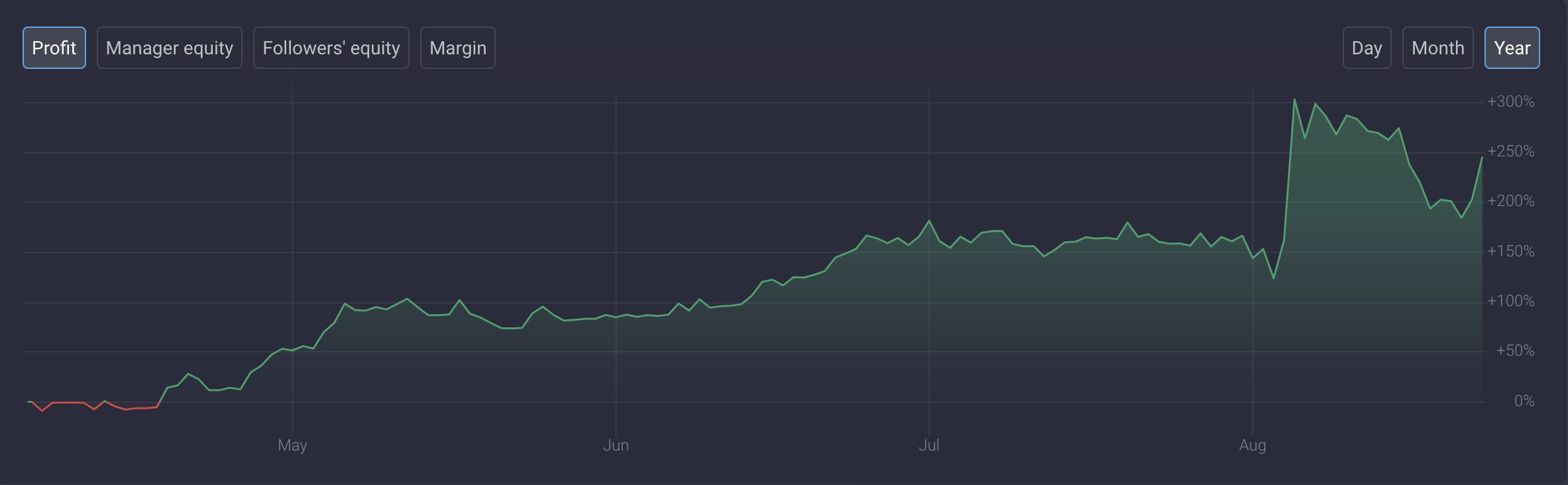Open the Followers' equity tab

[331, 48]
